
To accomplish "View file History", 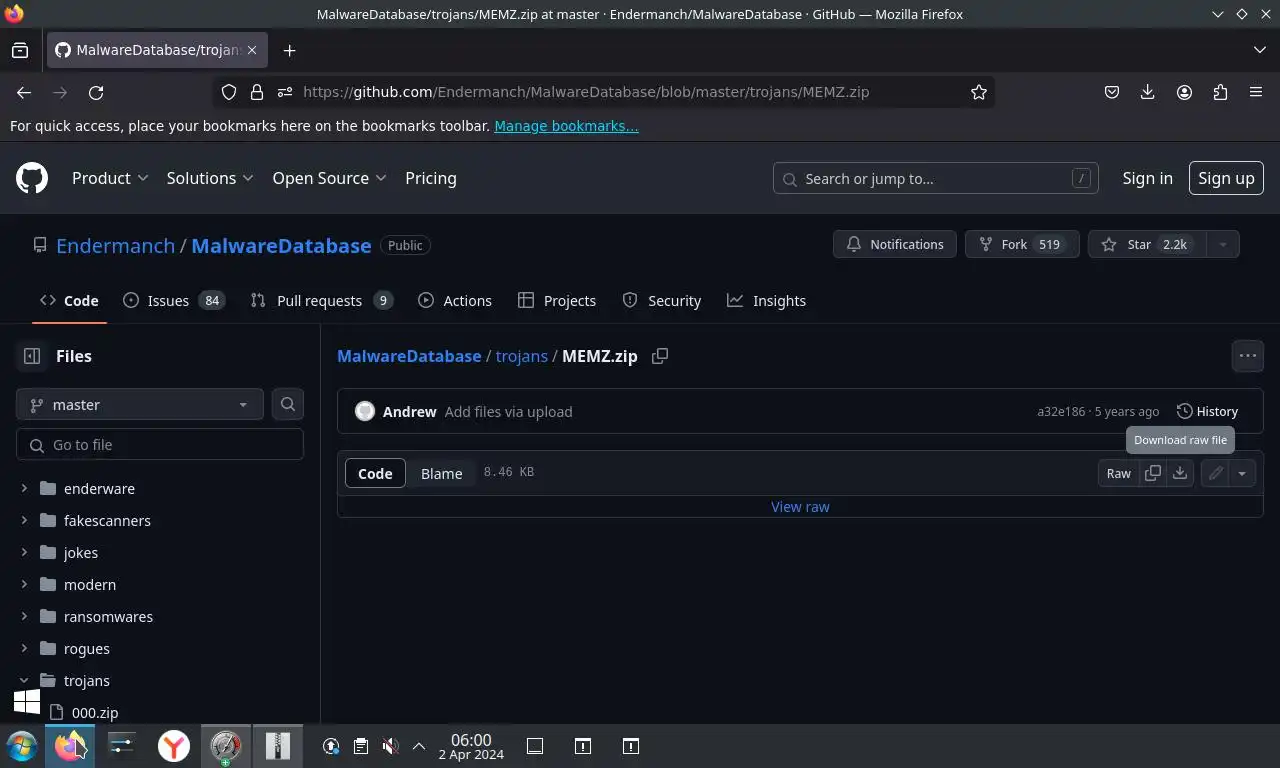I will pos(1207,412).
